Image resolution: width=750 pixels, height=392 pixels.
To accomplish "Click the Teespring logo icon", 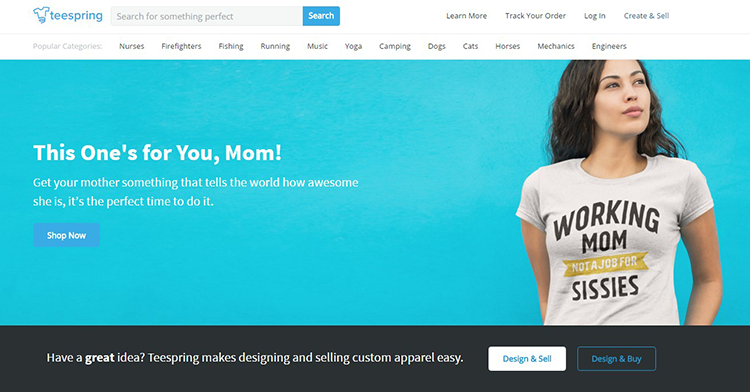I will pyautogui.click(x=41, y=15).
